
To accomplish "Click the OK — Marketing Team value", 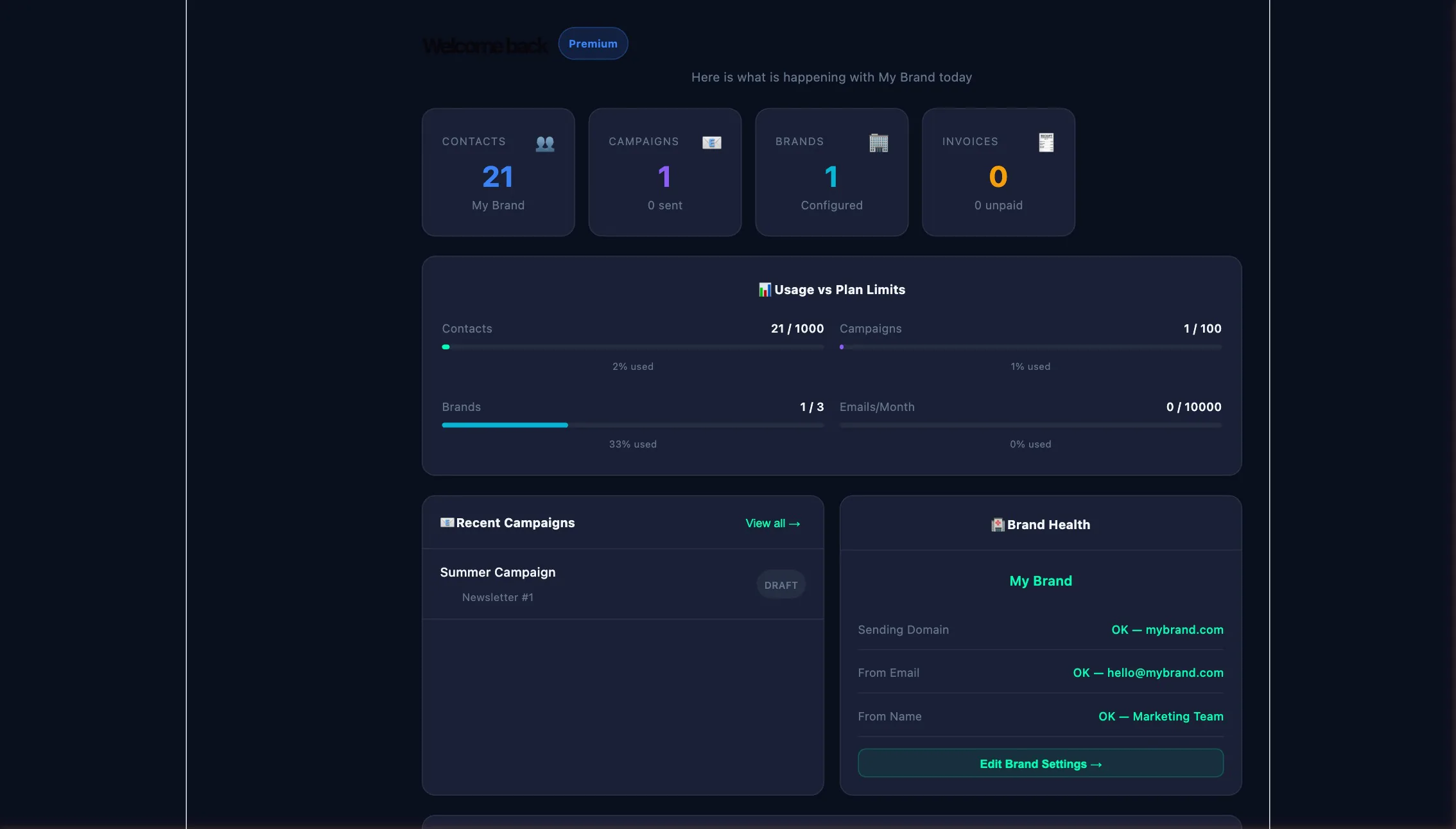I will (1161, 717).
